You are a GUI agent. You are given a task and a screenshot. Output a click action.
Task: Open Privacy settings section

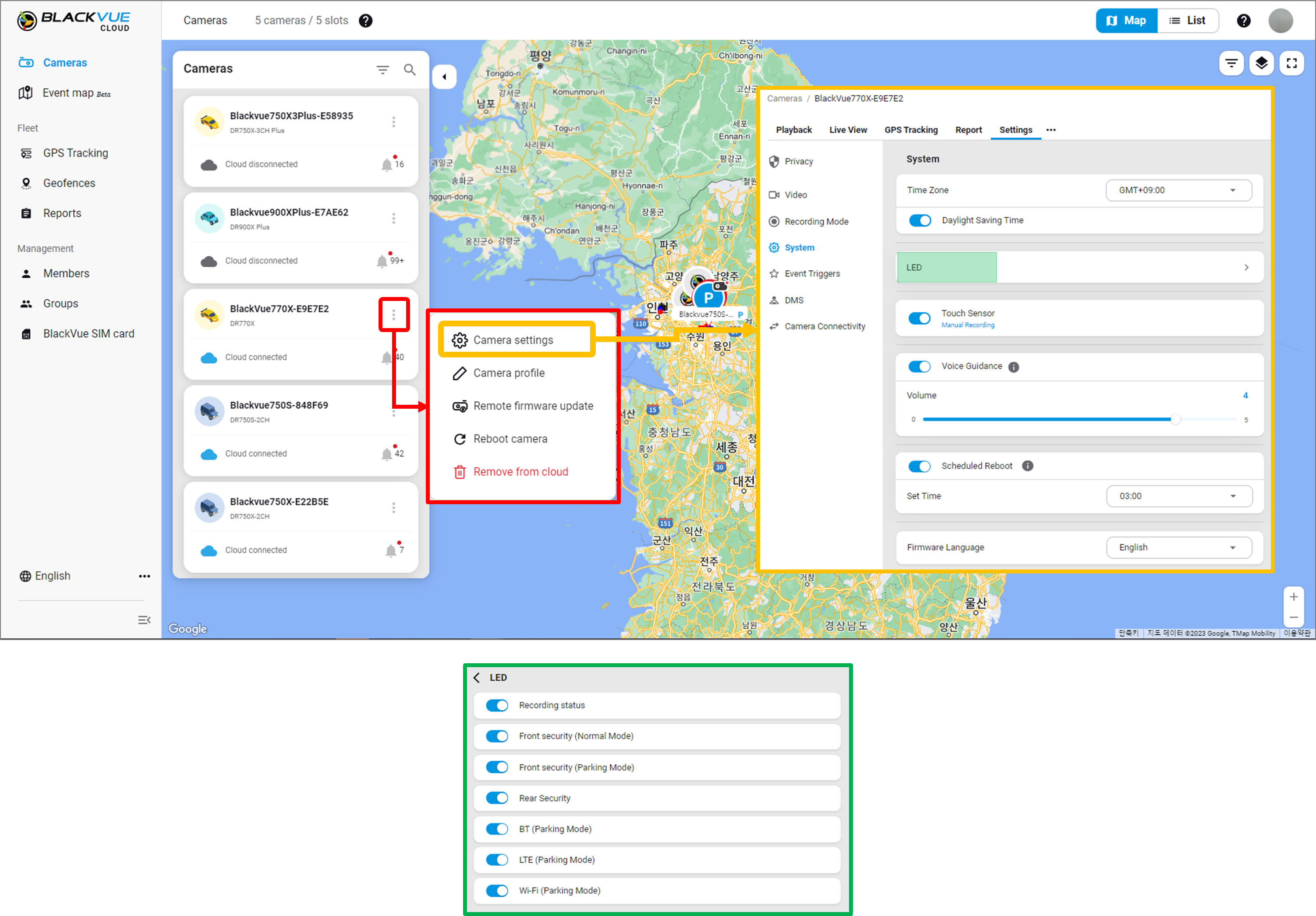[791, 162]
